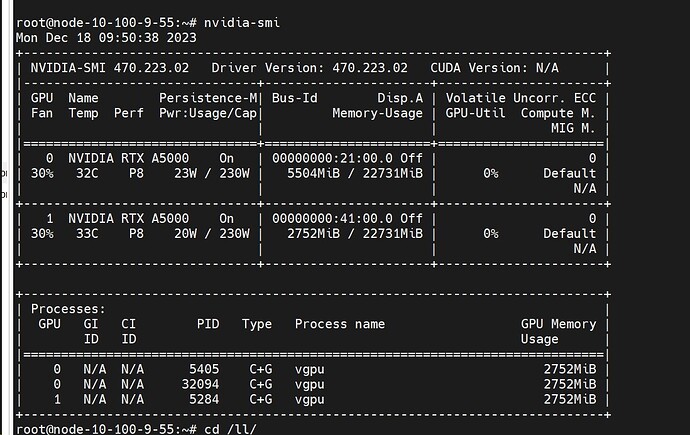
Task: Click the 'MIG M.' header text
Action: pos(573,128)
